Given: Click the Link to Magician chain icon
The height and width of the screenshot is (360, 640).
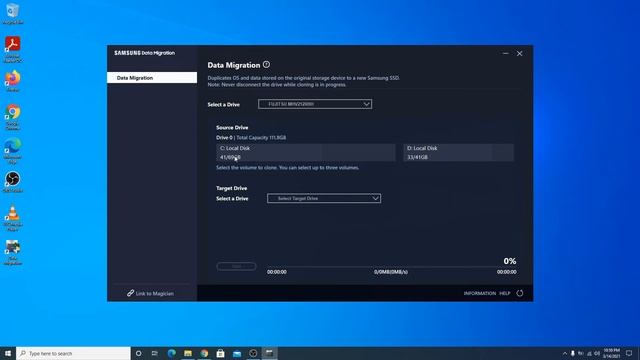Looking at the screenshot, I should click(130, 293).
